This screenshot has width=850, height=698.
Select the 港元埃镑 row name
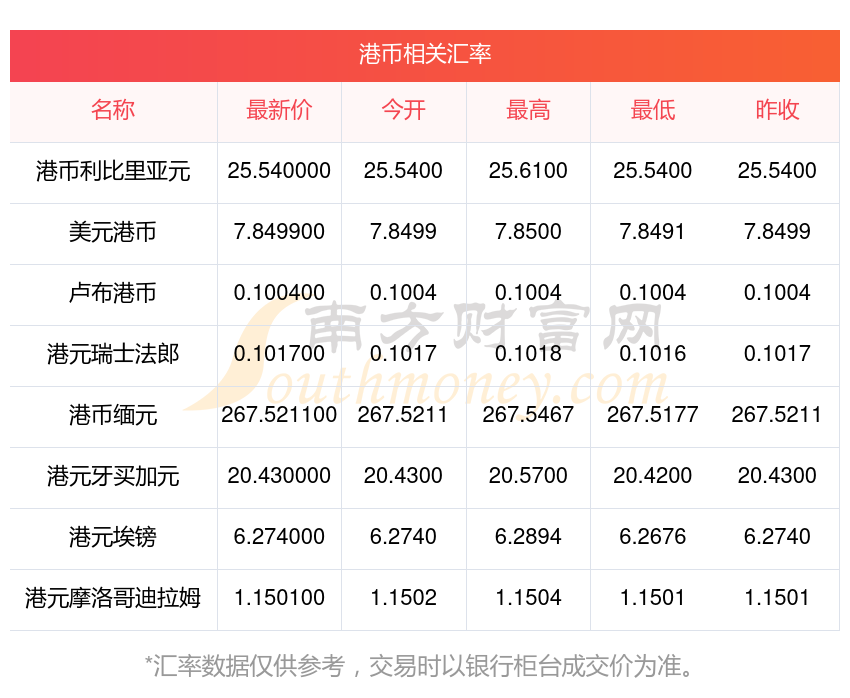[x=113, y=537]
